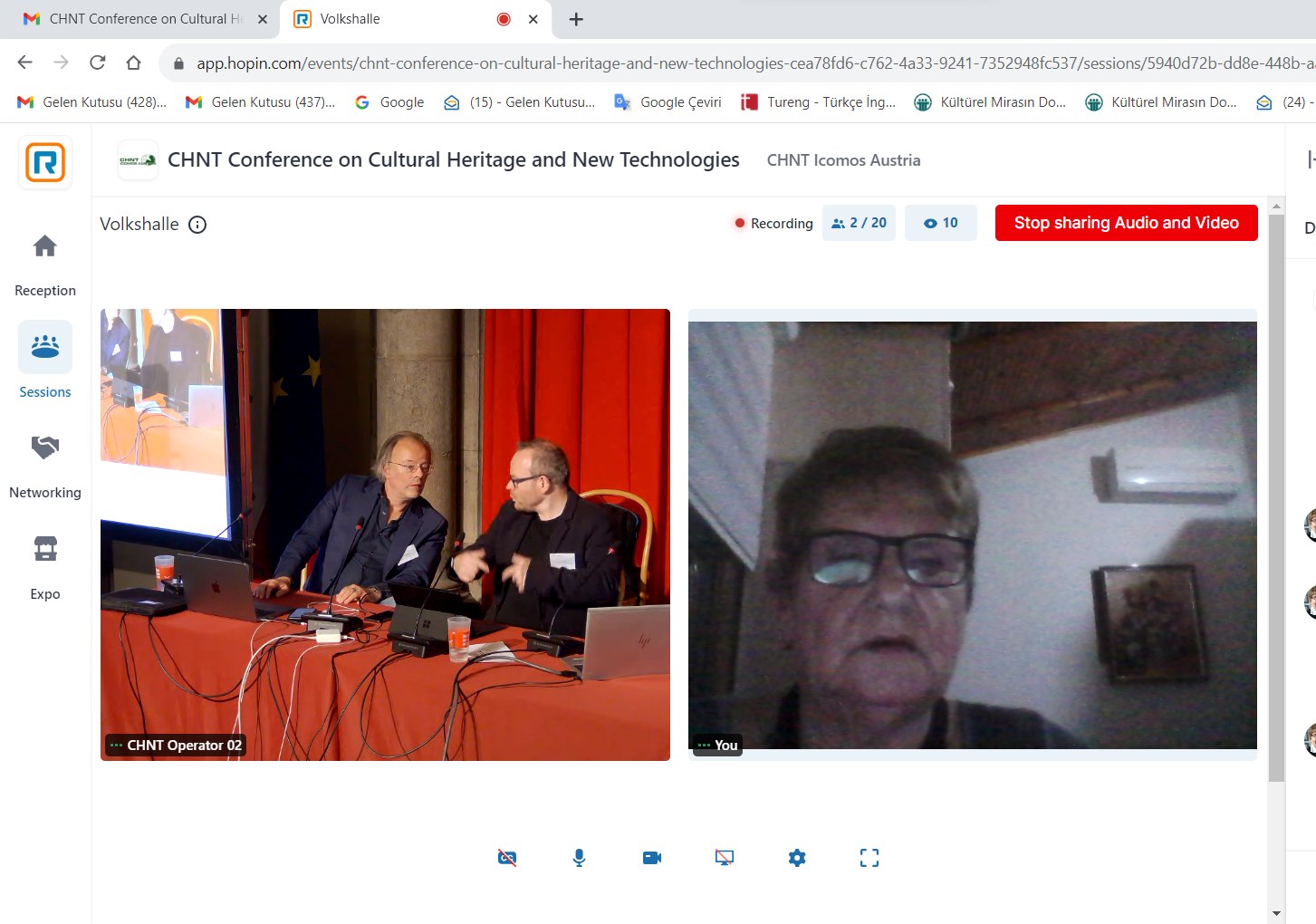Click the 10 viewers count badge
This screenshot has width=1316, height=924.
click(940, 223)
